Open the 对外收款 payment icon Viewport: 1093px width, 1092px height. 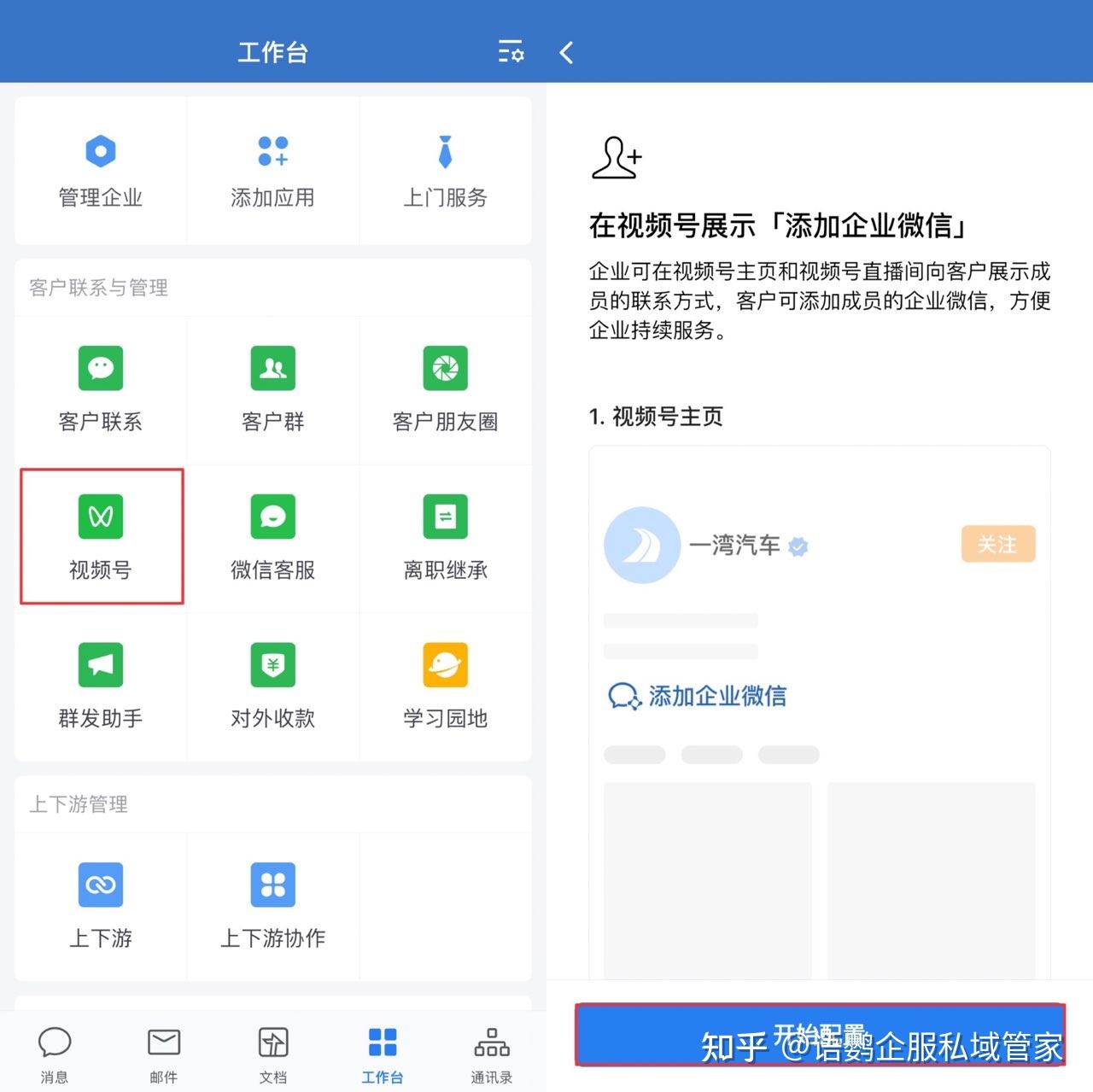pyautogui.click(x=272, y=665)
